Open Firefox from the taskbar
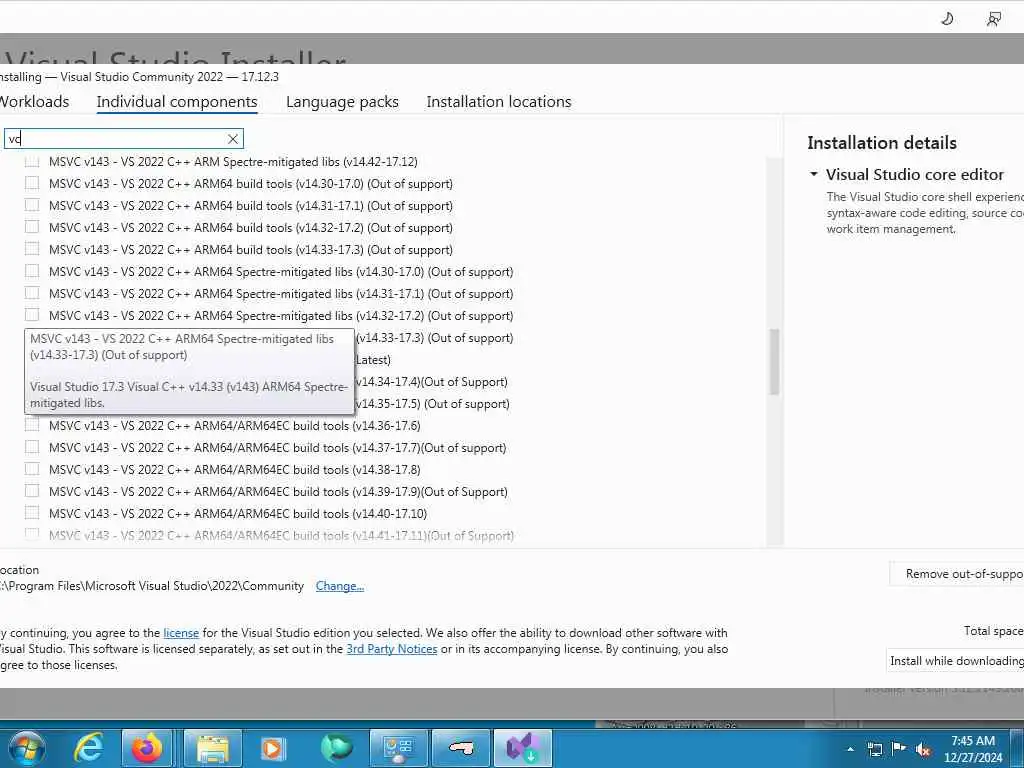This screenshot has height=768, width=1024. pyautogui.click(x=147, y=748)
